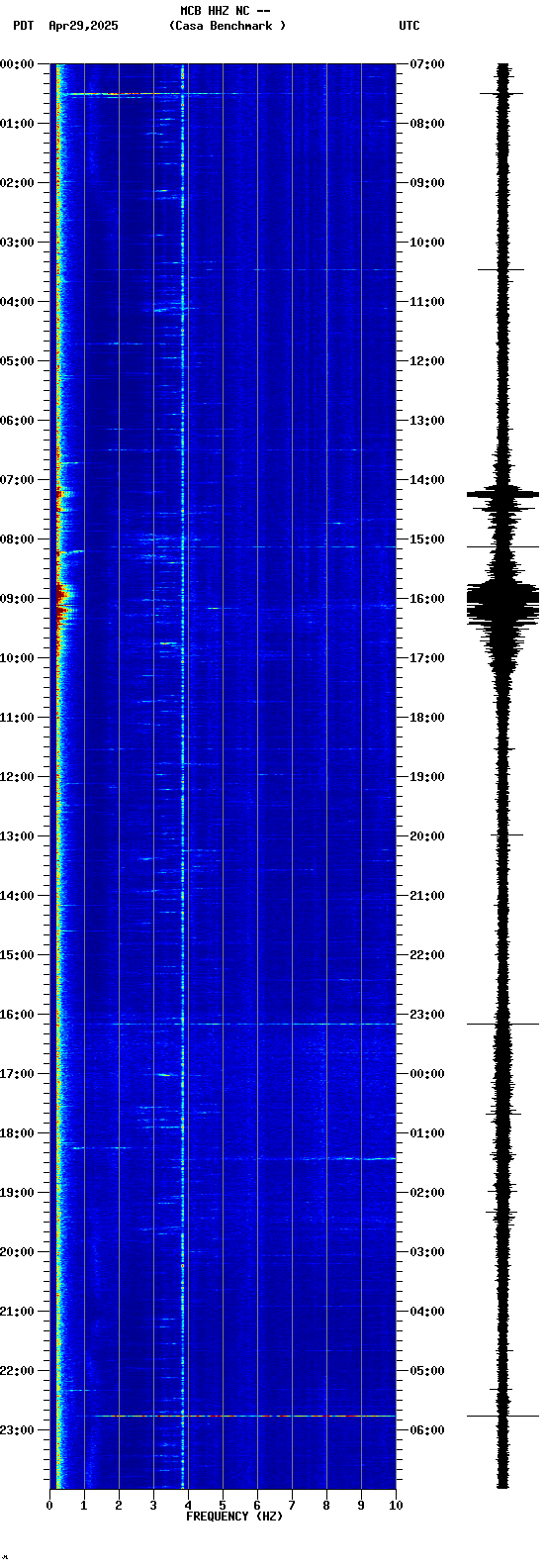The width and height of the screenshot is (546, 1568).
Task: Click the frequency axis tick label 8
Action: [x=326, y=1506]
